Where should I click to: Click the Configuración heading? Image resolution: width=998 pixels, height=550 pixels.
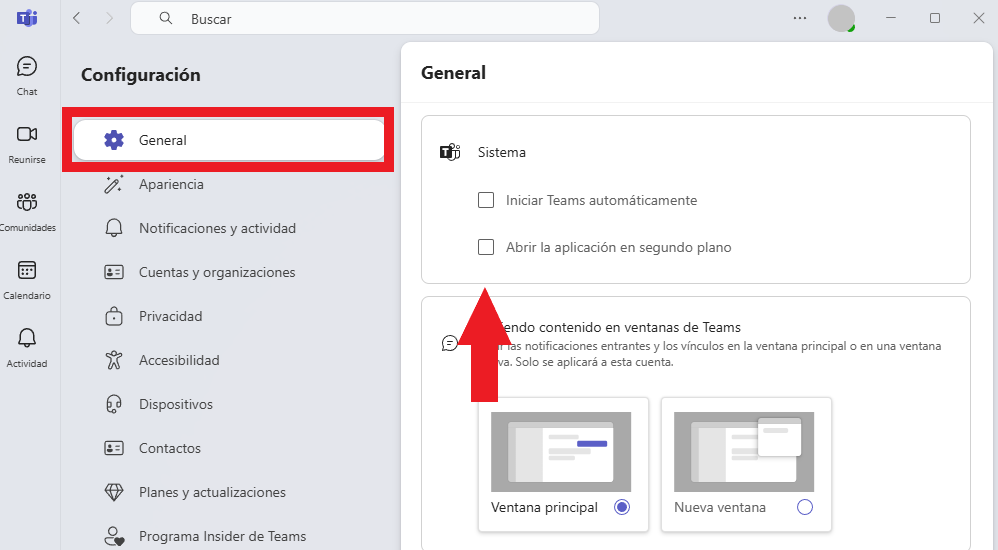pos(141,75)
